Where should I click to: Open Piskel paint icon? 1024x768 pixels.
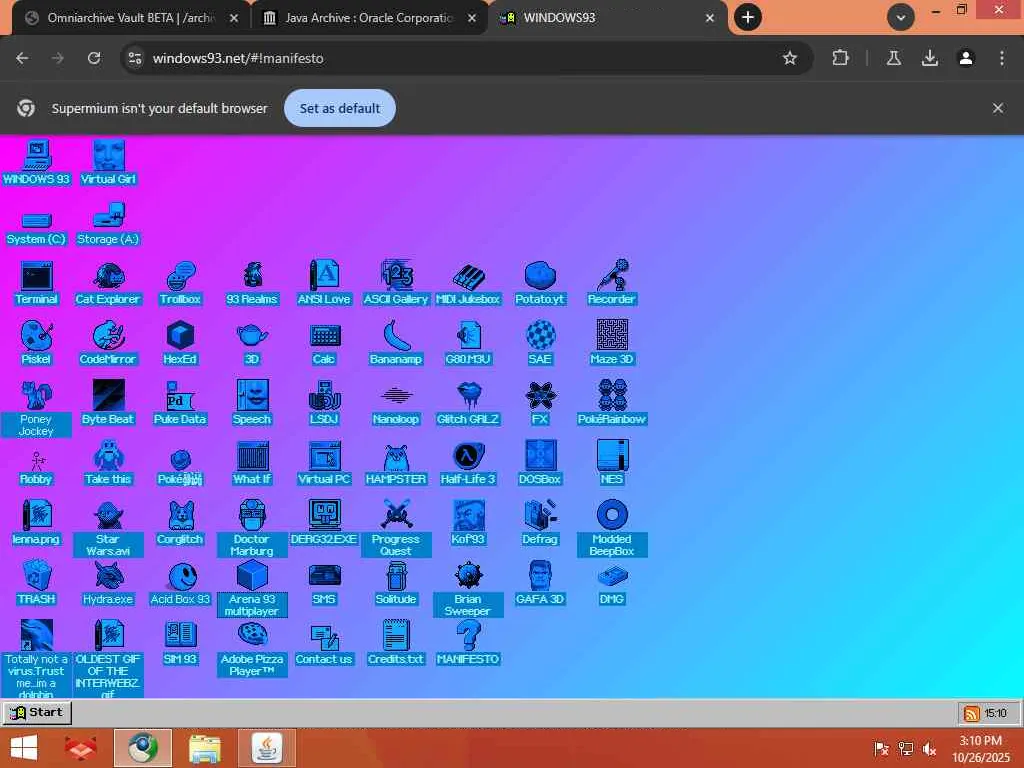(x=37, y=343)
